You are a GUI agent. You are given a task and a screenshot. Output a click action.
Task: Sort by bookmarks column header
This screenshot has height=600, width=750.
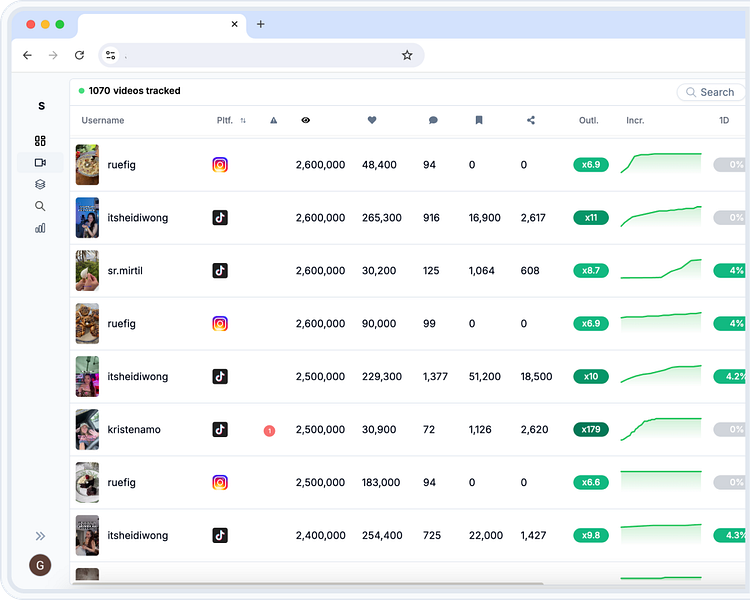click(479, 121)
